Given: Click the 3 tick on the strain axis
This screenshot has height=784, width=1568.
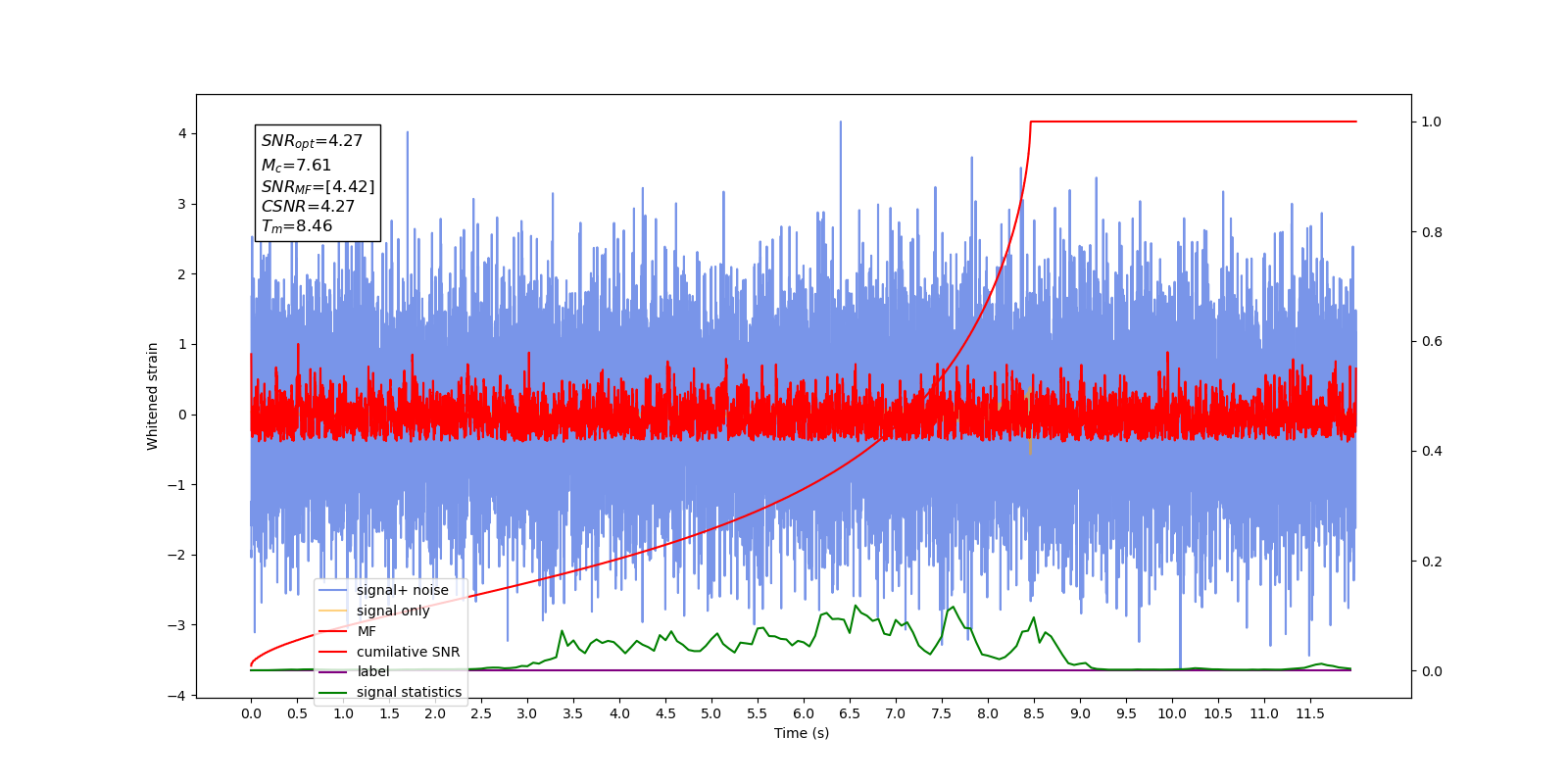Looking at the screenshot, I should [182, 204].
